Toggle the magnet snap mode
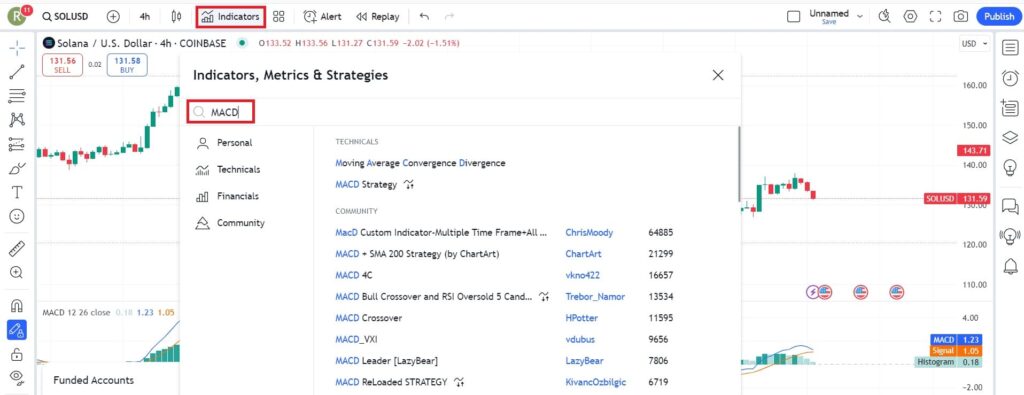The image size is (1024, 395). point(17,306)
